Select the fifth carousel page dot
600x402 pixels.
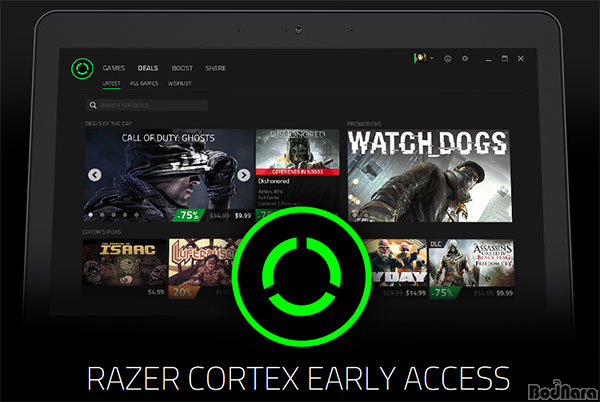(x=137, y=215)
